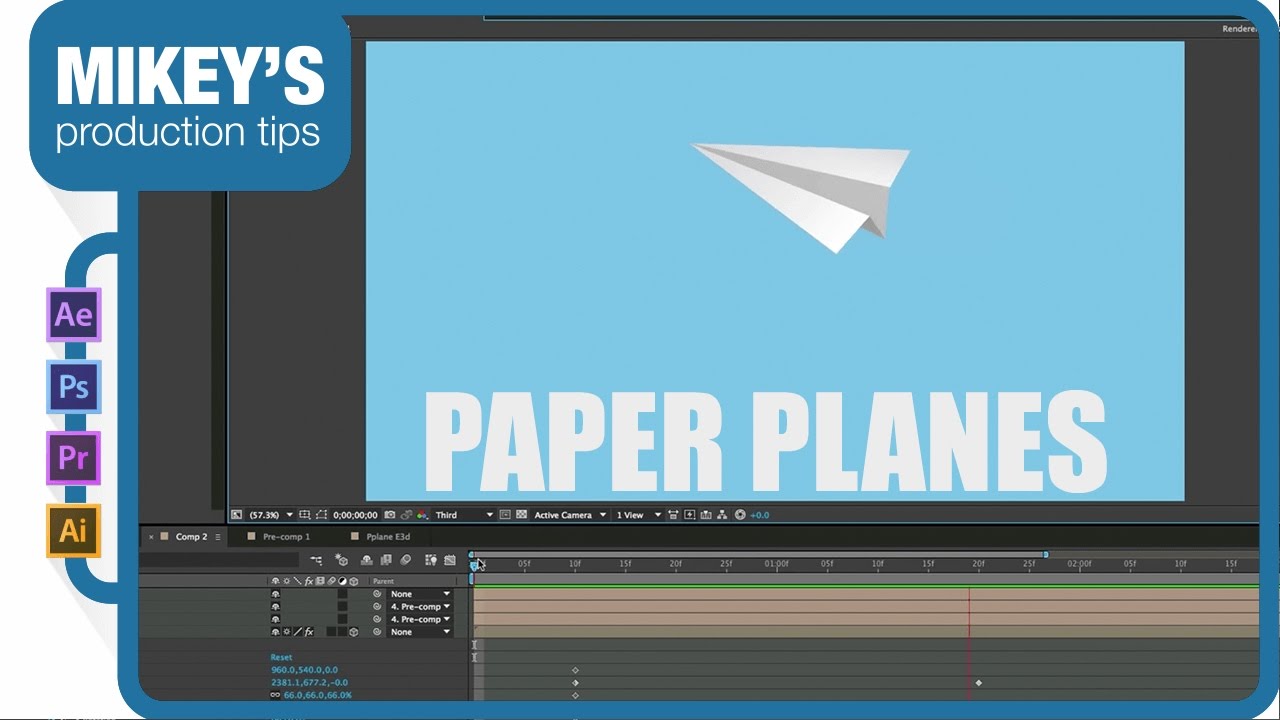This screenshot has height=720, width=1280.
Task: Open the Composition Mini-Flowchart in timeline
Action: [316, 561]
